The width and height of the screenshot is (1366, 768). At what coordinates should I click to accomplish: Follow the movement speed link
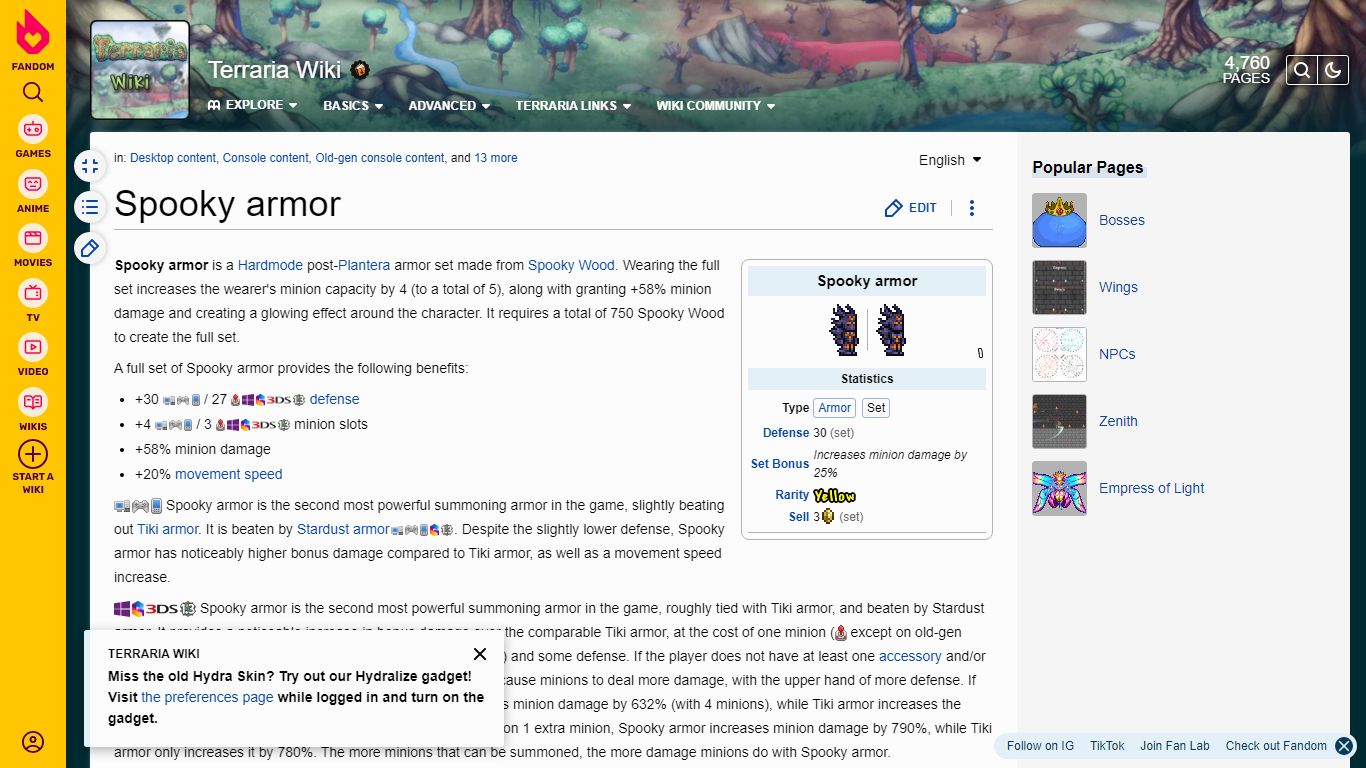(x=229, y=474)
